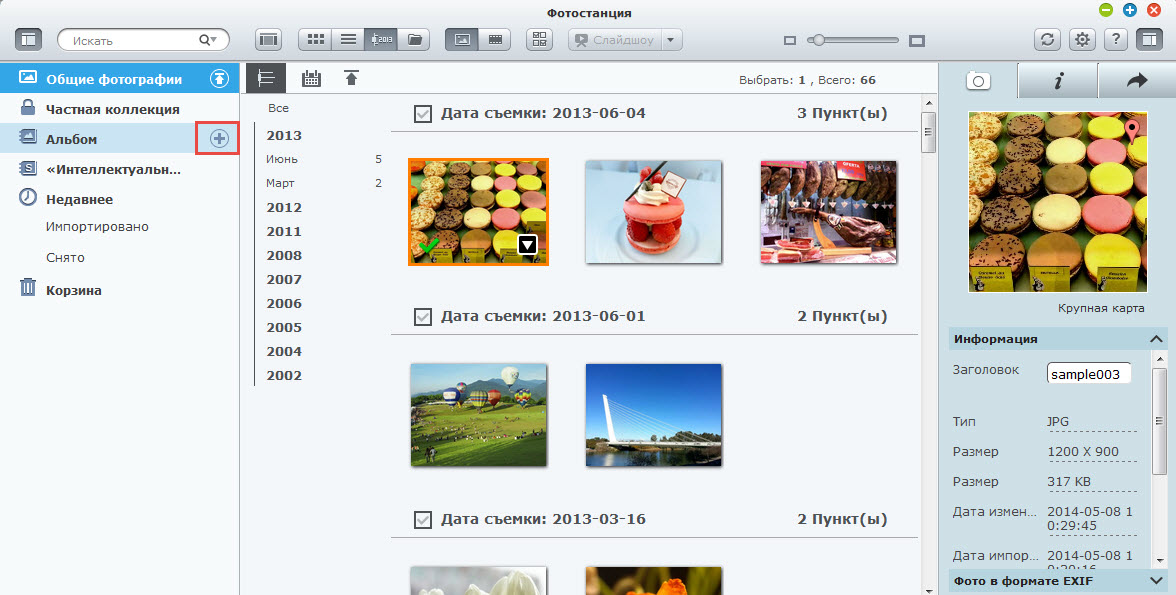
Task: Switch to the calendar view tab
Action: (311, 78)
